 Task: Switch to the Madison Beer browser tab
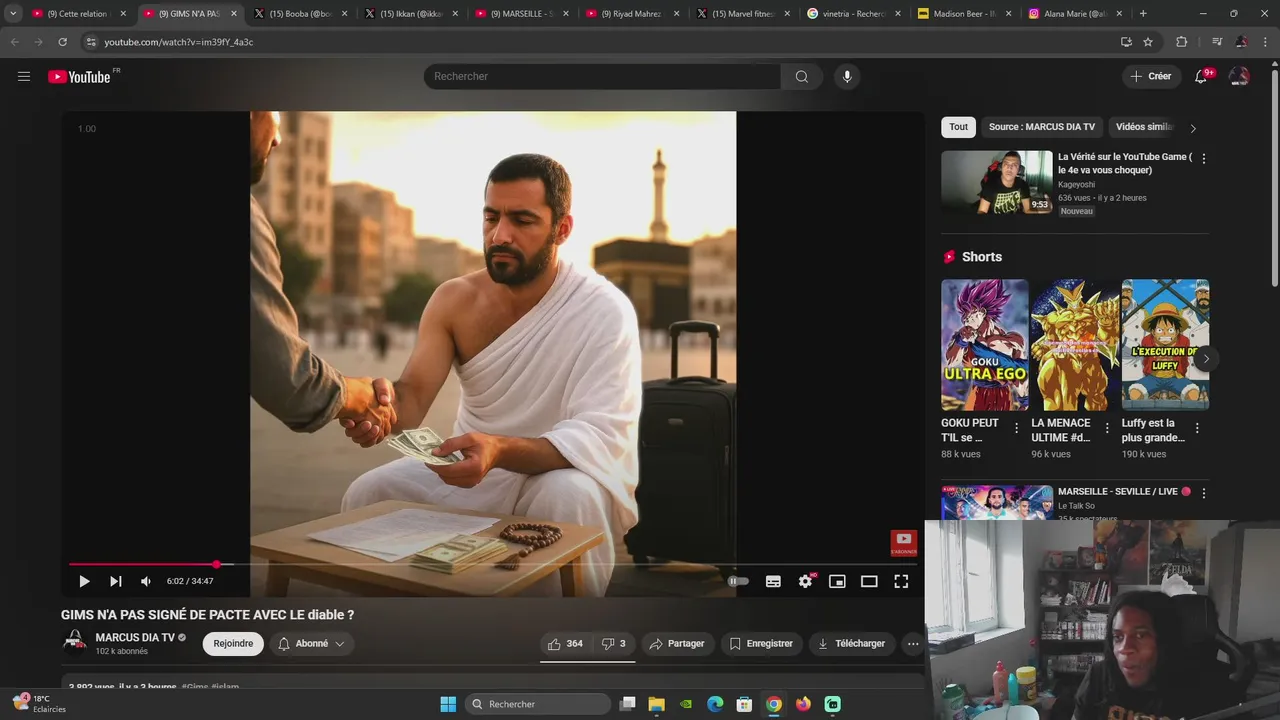[x=963, y=14]
